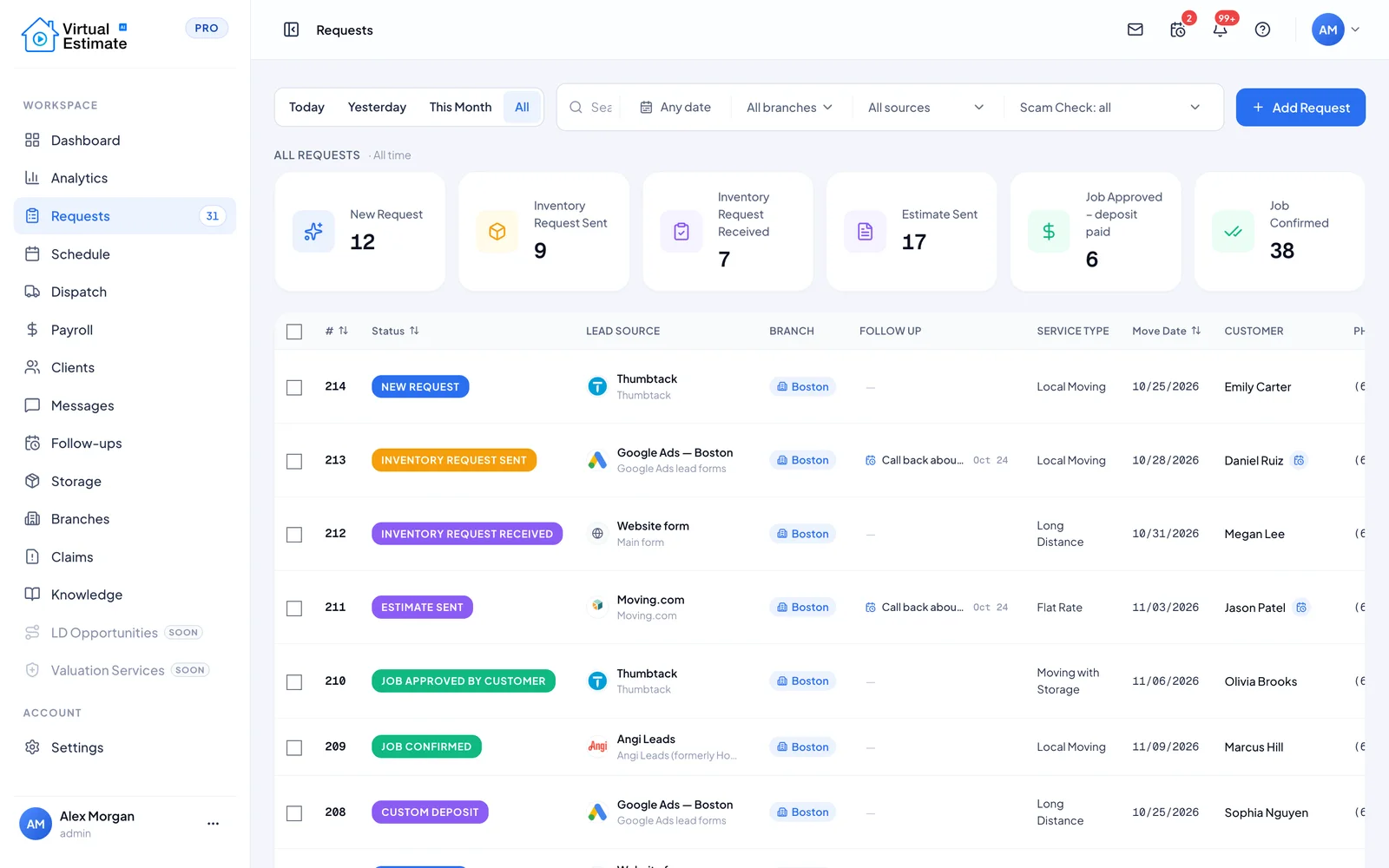
Task: Click the Dispatch truck icon in sidebar
Action: [x=32, y=292]
